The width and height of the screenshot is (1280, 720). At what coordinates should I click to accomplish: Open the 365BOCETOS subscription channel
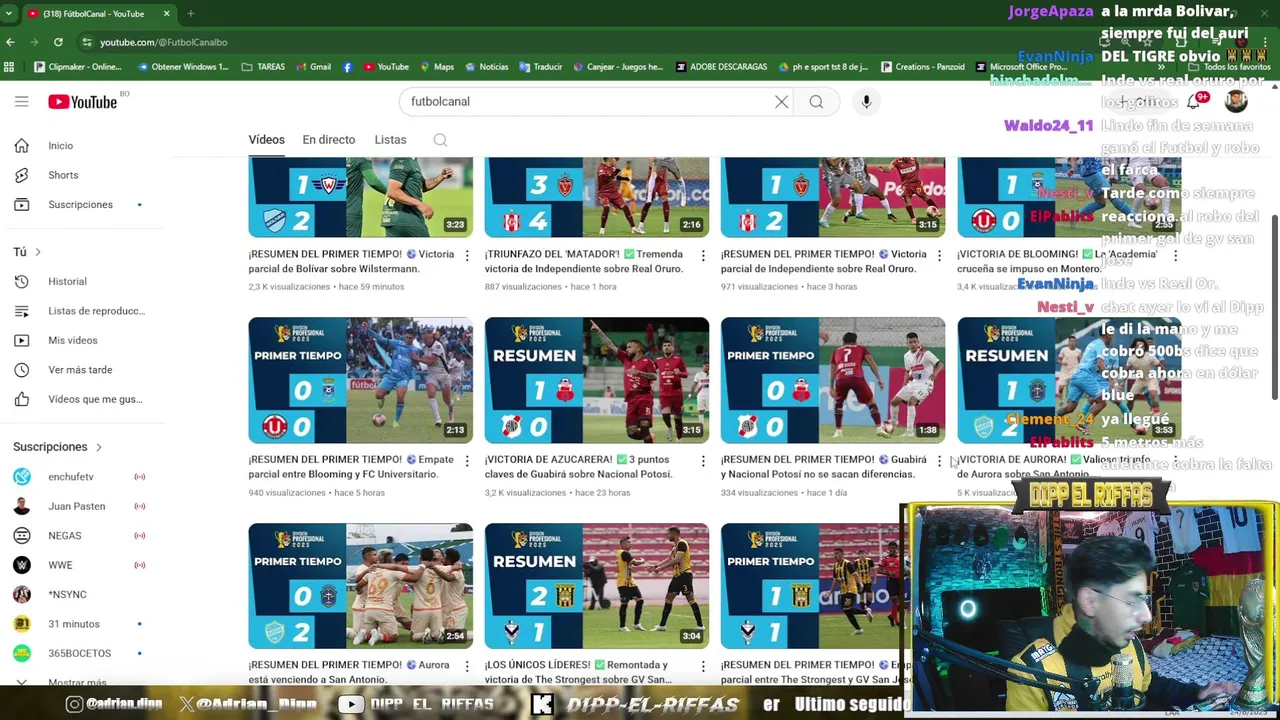click(78, 653)
